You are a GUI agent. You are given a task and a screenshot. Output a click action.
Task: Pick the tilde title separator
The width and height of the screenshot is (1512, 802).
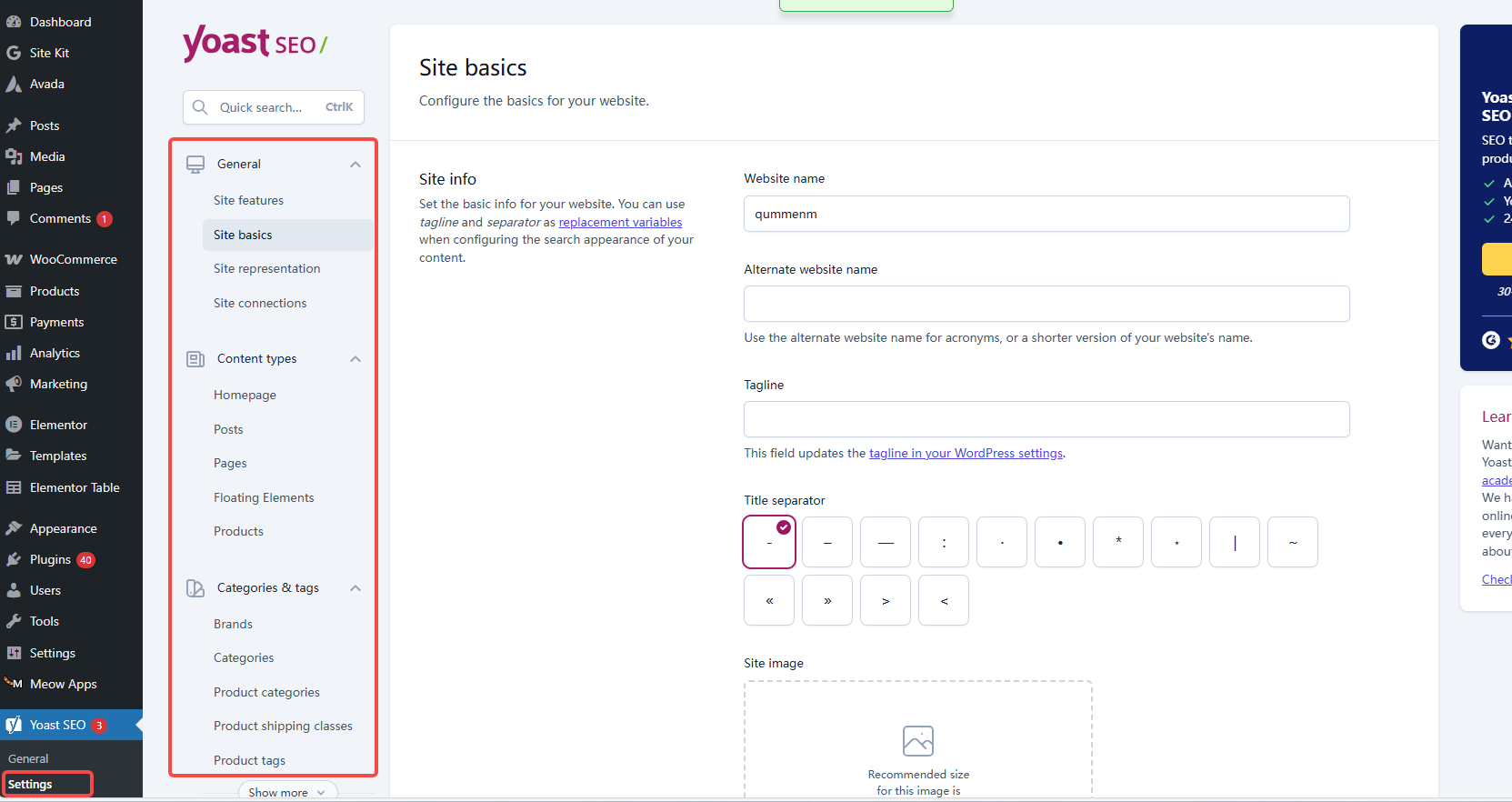point(1293,542)
